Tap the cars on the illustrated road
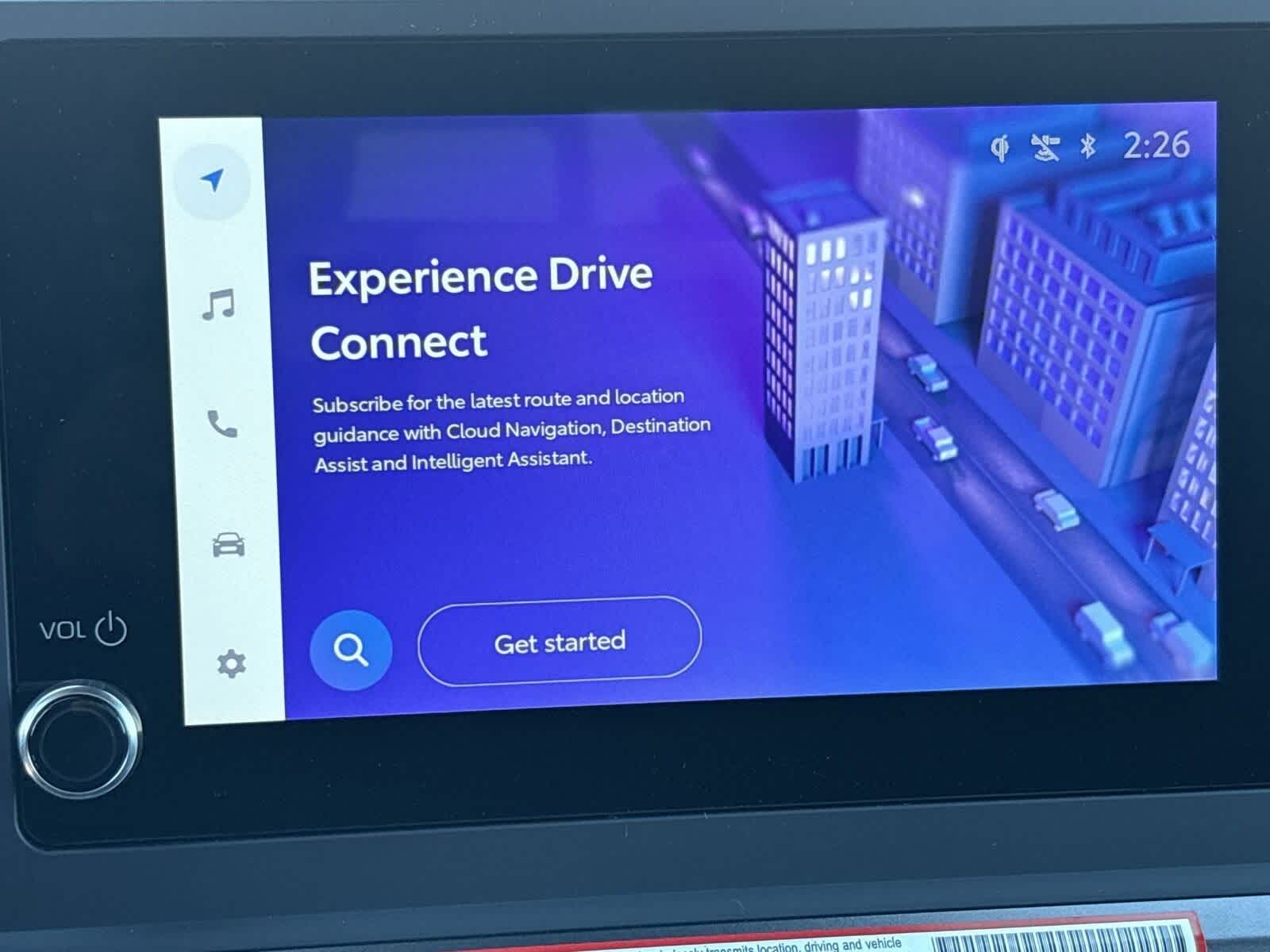Screen dimensions: 1270x952 [x=935, y=436]
